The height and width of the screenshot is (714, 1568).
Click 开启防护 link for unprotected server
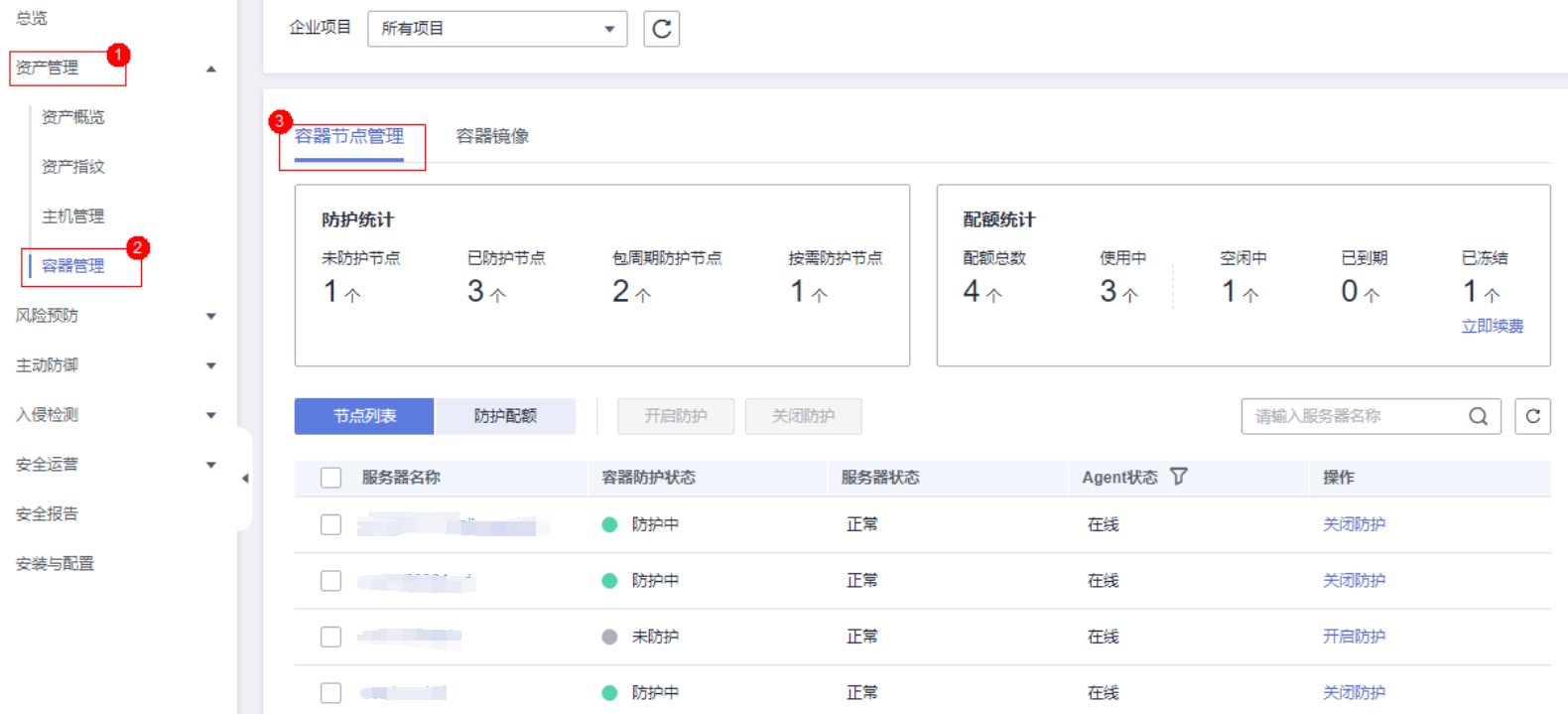1354,637
